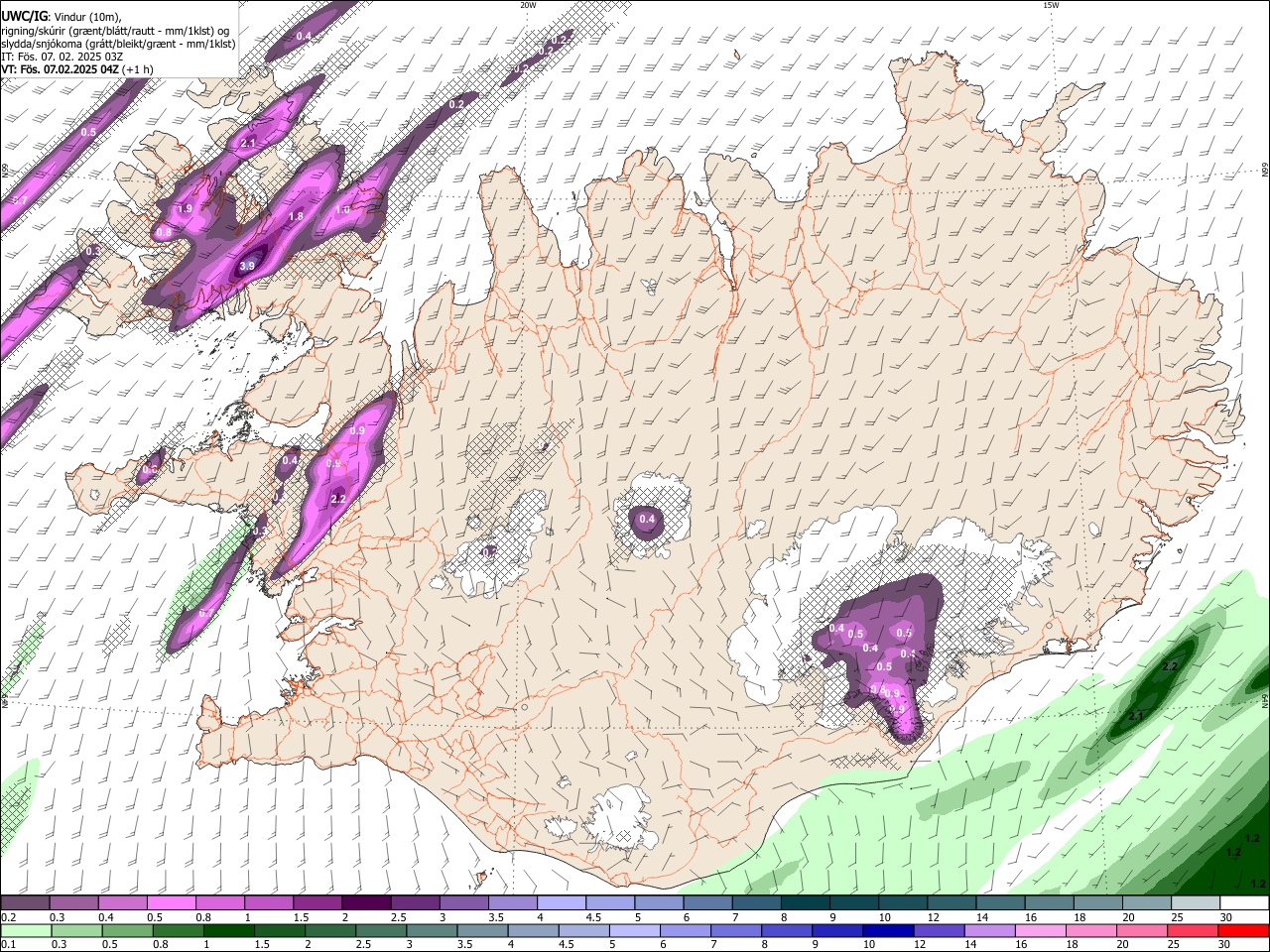The image size is (1270, 952).
Task: Click the 4 swatch on the lower rain scale
Action: click(x=533, y=931)
